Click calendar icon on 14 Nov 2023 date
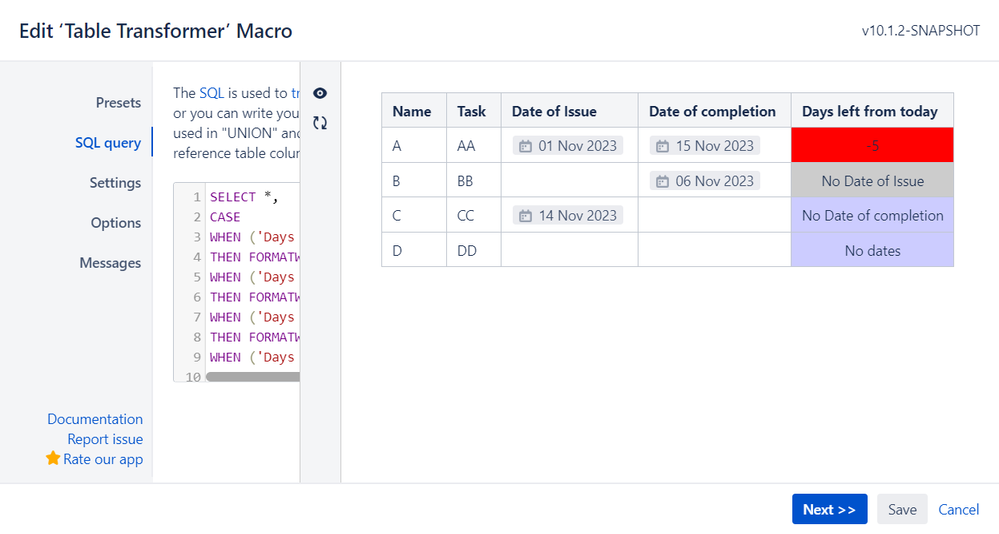The width and height of the screenshot is (999, 534). tap(525, 216)
